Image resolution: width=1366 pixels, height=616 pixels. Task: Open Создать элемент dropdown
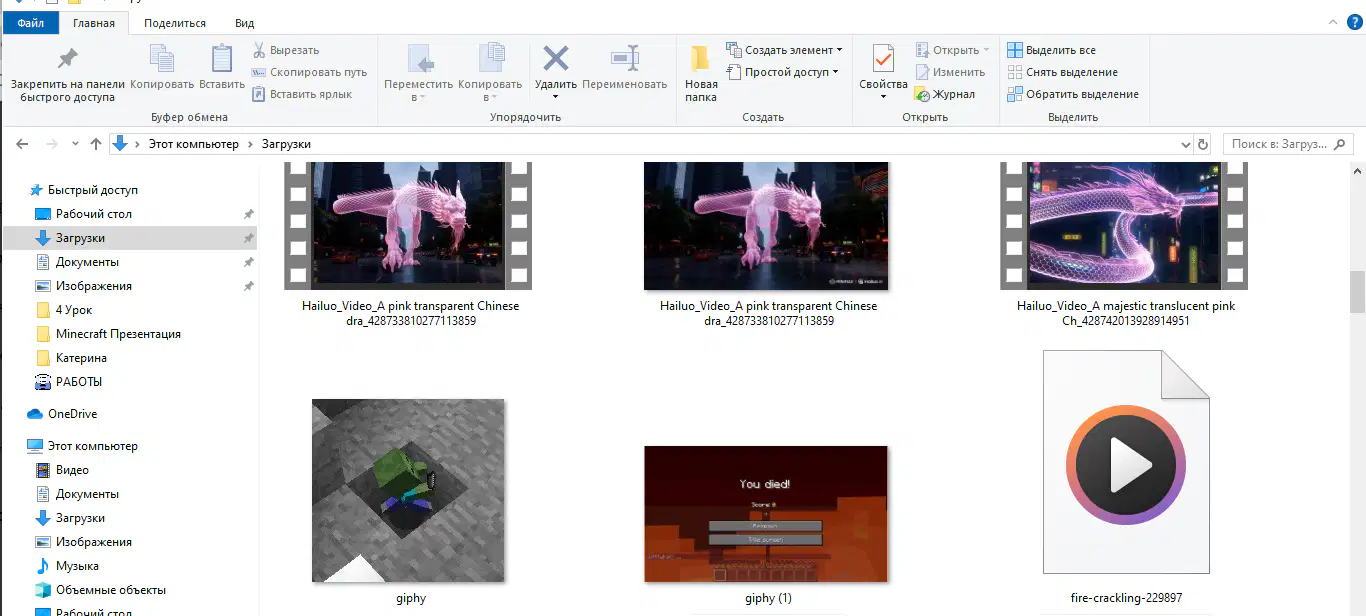tap(785, 50)
